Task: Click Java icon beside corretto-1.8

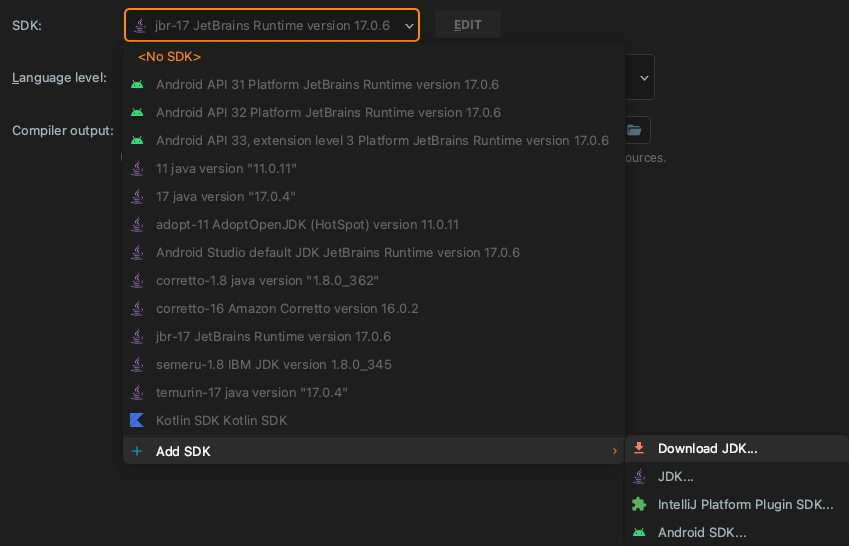Action: click(x=138, y=281)
